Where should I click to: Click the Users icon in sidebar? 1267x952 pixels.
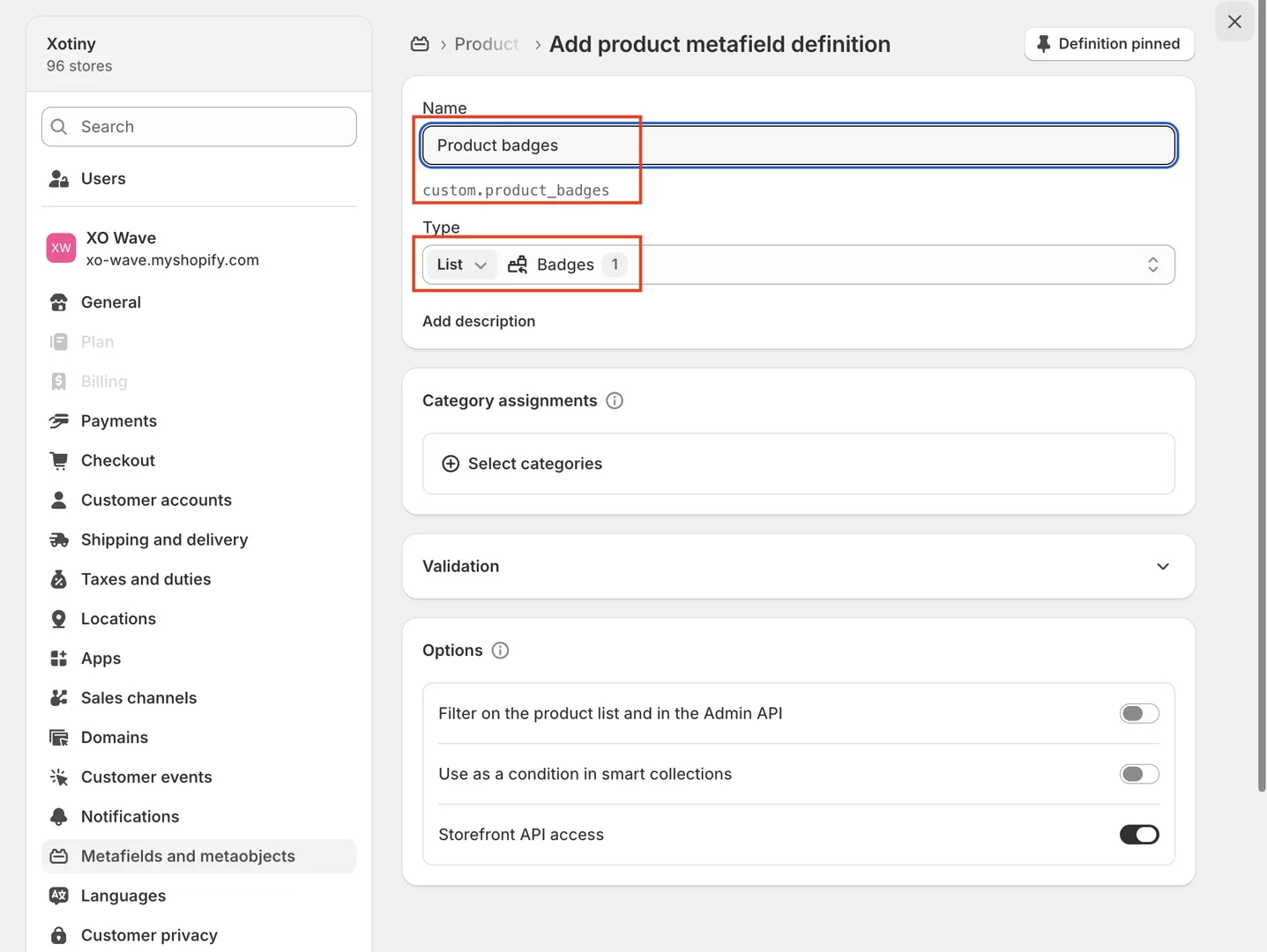(59, 179)
